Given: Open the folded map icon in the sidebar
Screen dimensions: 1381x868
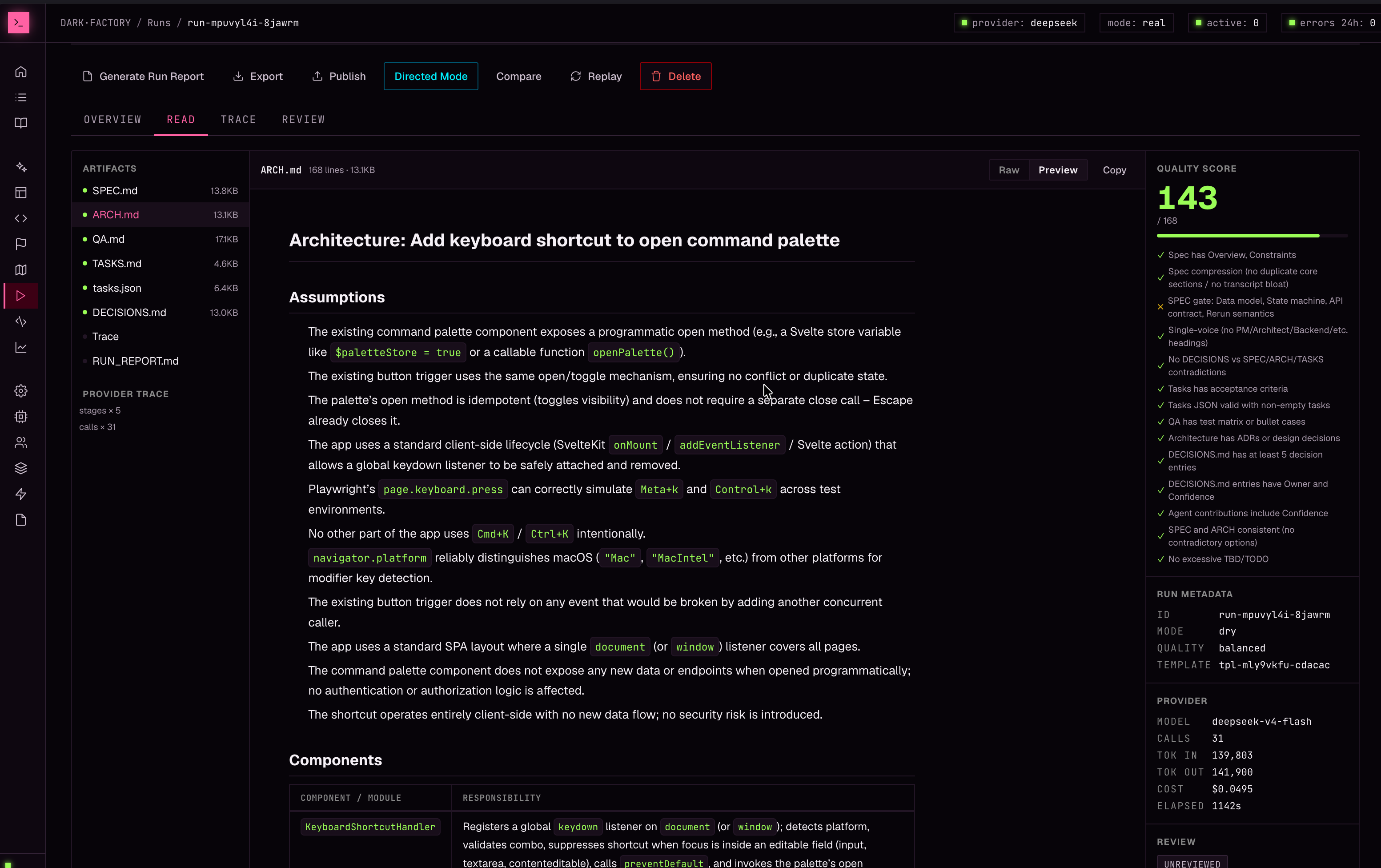Looking at the screenshot, I should [20, 269].
